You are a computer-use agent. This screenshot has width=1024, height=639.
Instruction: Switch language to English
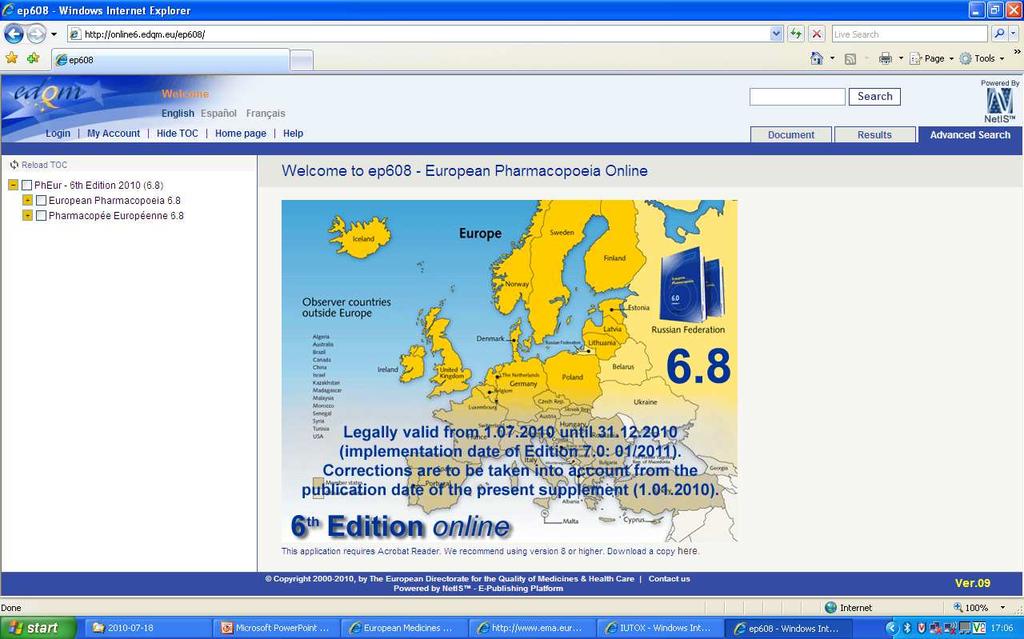(x=178, y=113)
